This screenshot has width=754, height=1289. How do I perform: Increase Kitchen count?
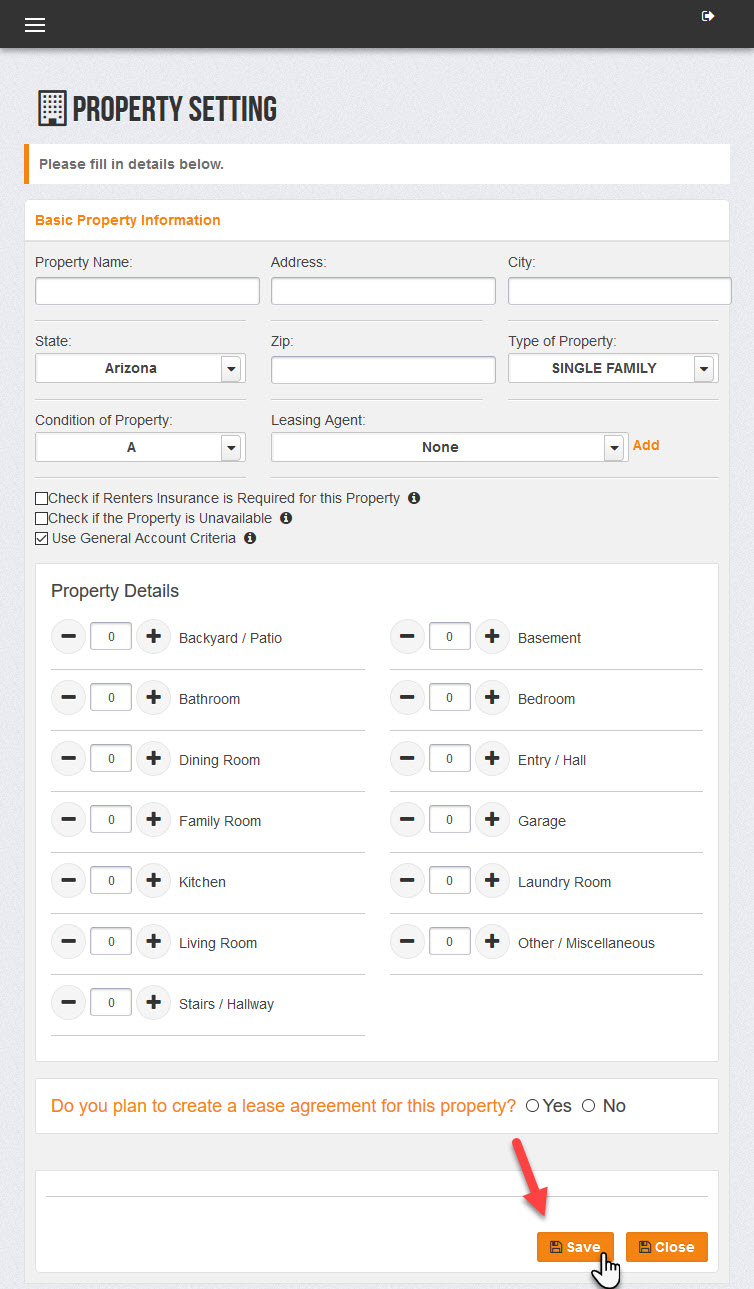pos(153,881)
